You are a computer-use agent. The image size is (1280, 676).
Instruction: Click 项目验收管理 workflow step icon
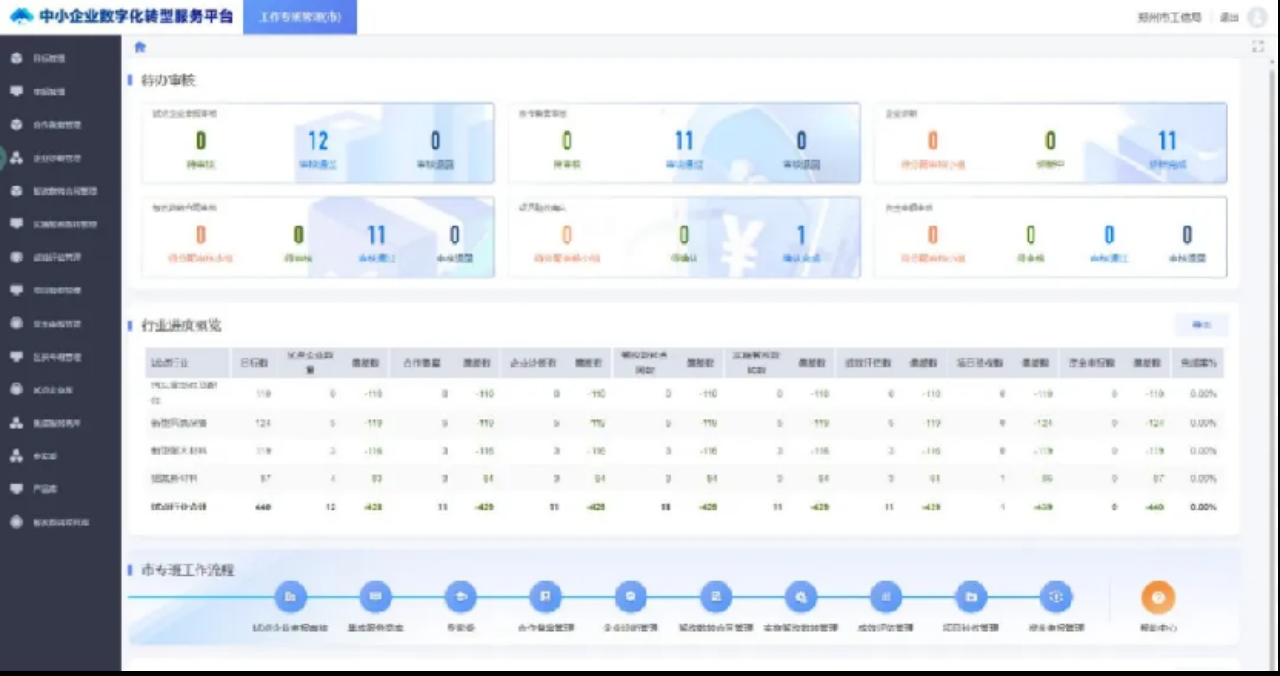971,597
